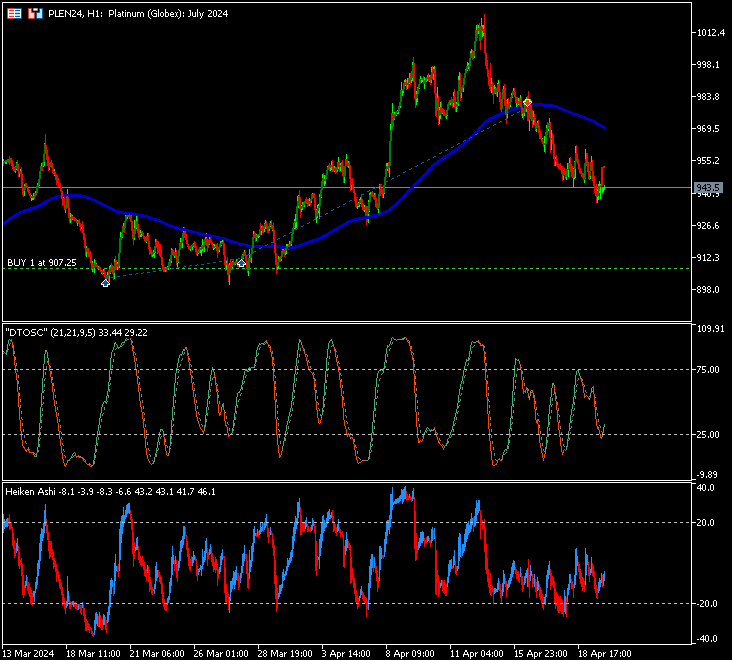Click the 955.2 price scale value
The image size is (732, 660).
[708, 161]
